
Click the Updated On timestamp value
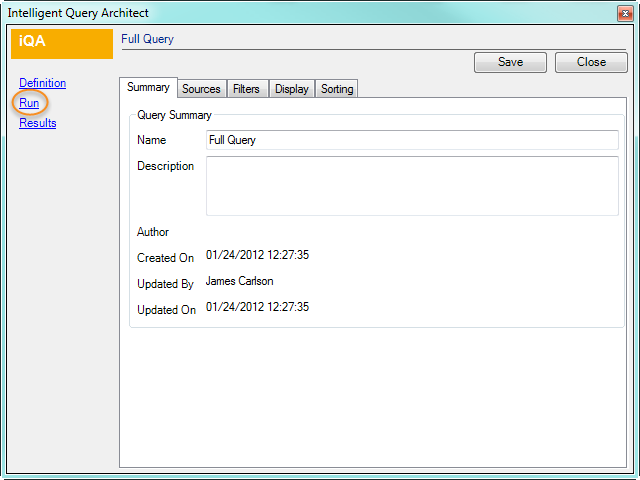(x=257, y=307)
